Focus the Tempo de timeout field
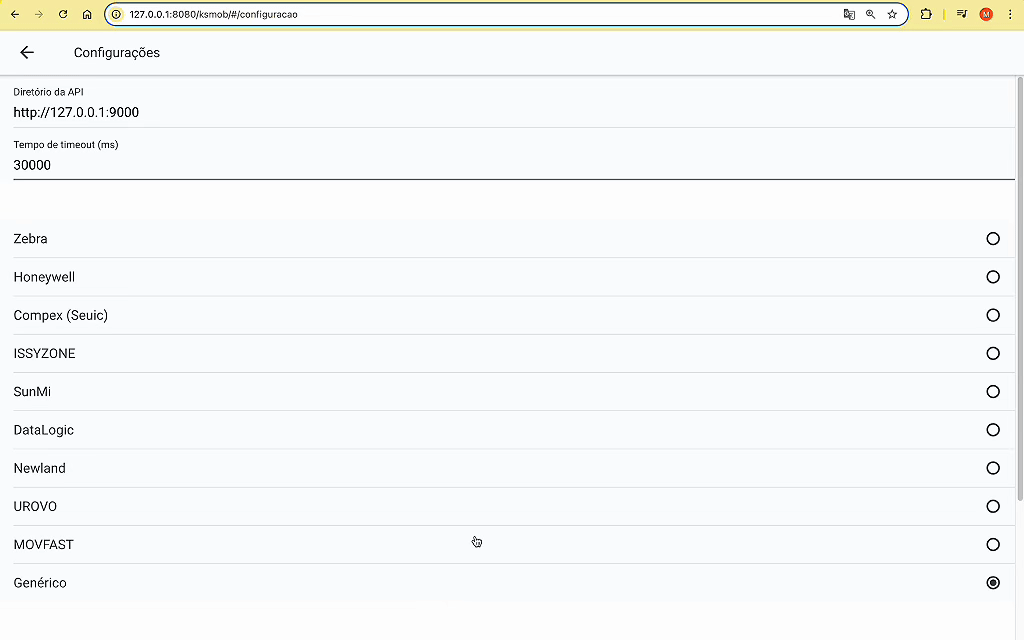This screenshot has width=1024, height=640. point(500,165)
